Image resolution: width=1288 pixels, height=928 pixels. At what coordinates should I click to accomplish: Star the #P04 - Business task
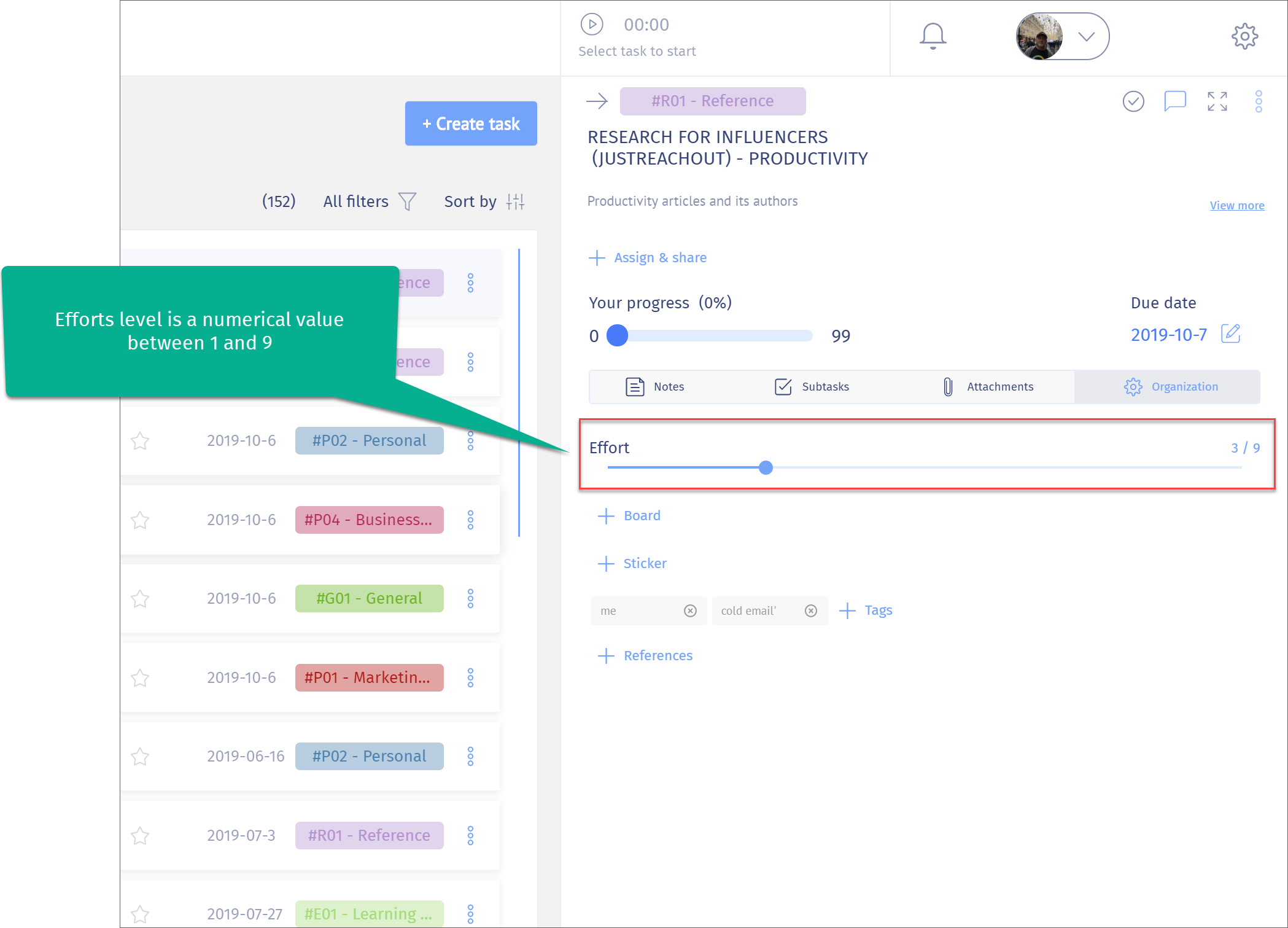[140, 520]
